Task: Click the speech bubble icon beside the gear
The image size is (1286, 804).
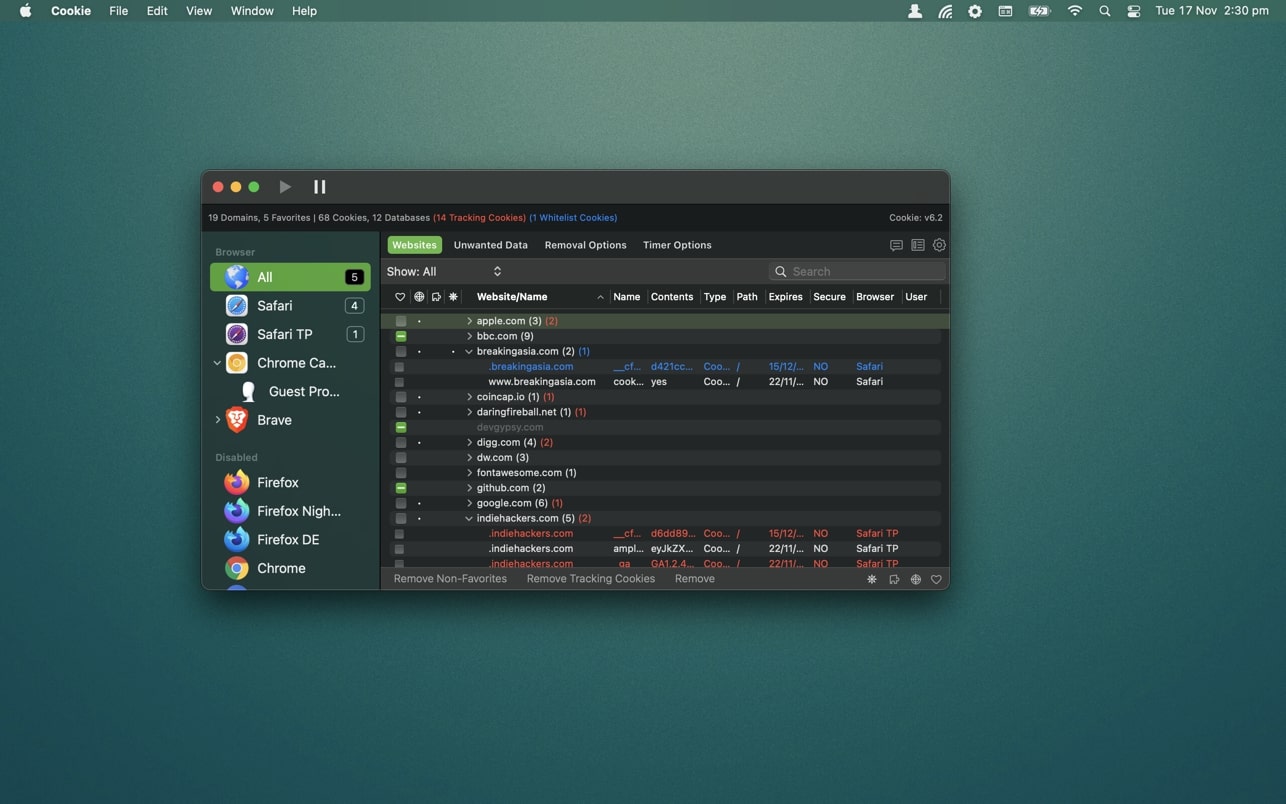Action: coord(896,245)
